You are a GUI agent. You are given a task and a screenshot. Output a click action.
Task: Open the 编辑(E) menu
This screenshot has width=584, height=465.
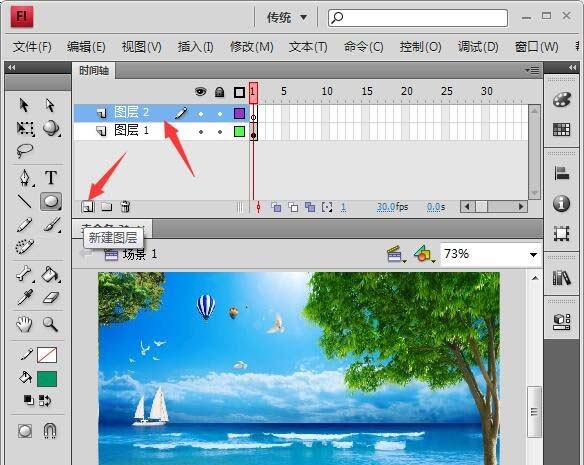click(x=86, y=47)
